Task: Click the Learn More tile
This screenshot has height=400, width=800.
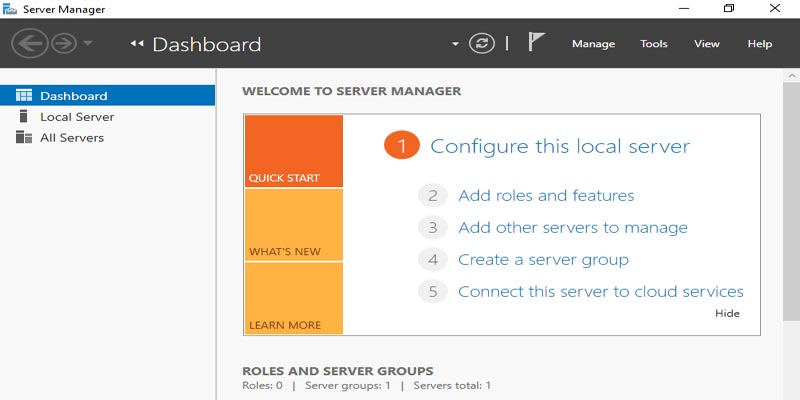Action: (293, 298)
